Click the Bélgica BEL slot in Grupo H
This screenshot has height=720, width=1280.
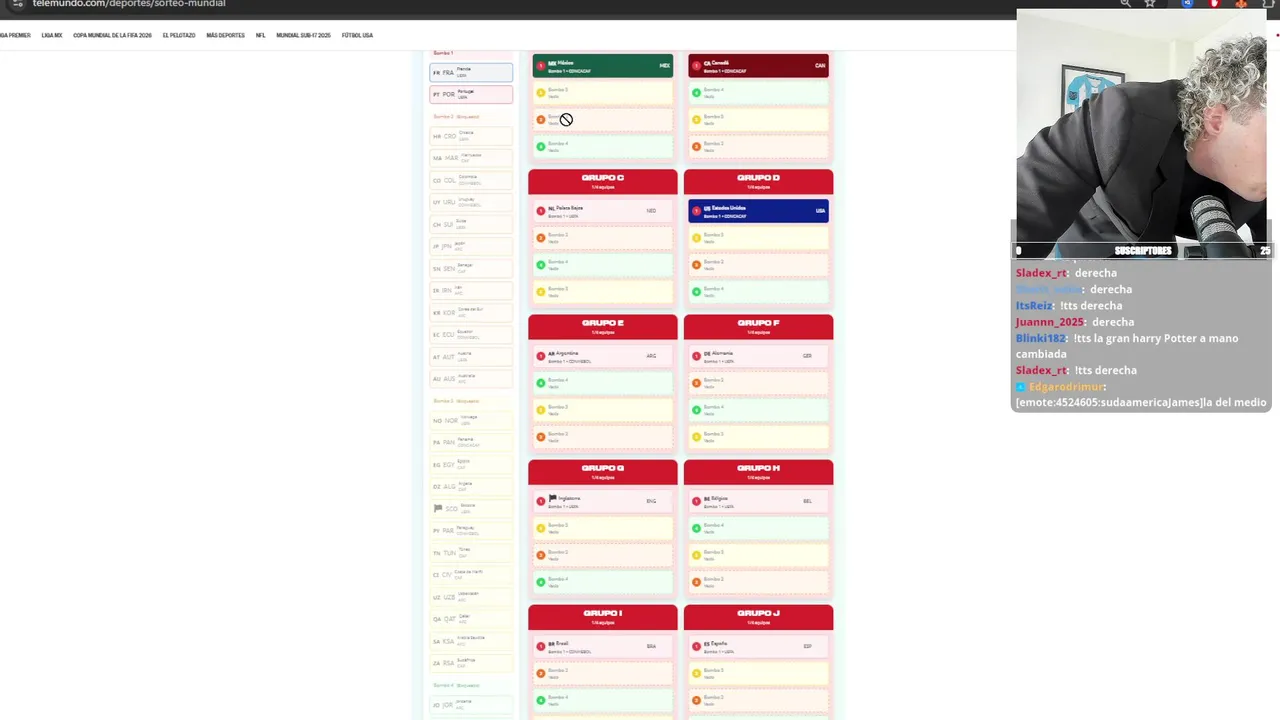click(758, 501)
